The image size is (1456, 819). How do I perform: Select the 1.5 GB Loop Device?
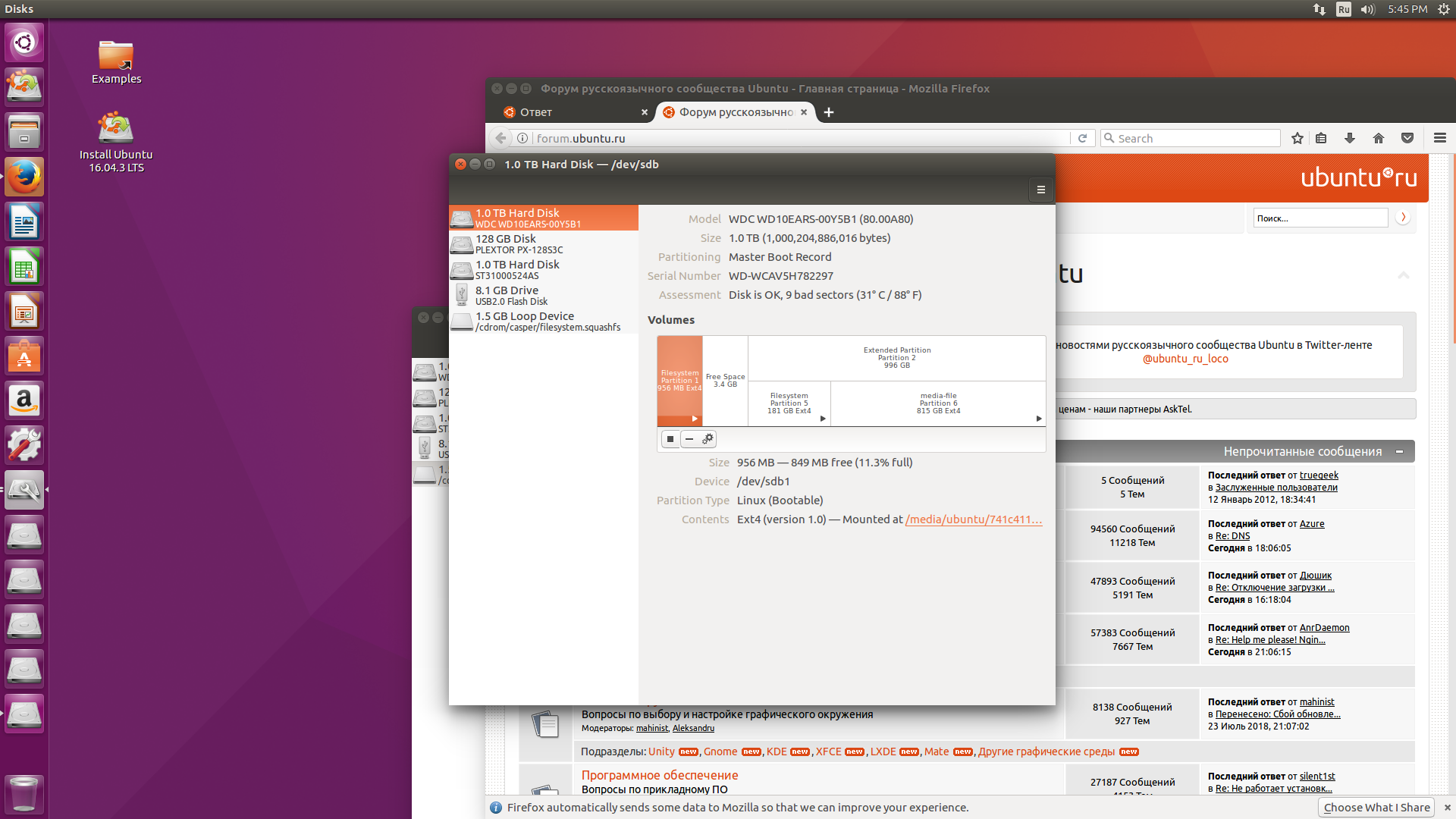click(543, 321)
